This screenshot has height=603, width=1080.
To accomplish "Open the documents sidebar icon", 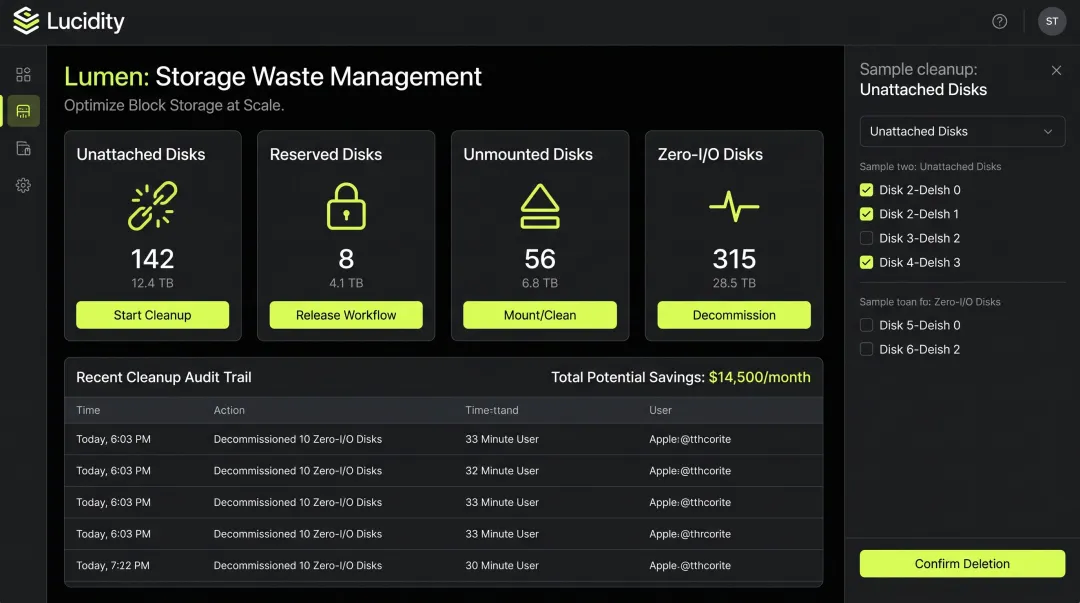I will tap(23, 148).
